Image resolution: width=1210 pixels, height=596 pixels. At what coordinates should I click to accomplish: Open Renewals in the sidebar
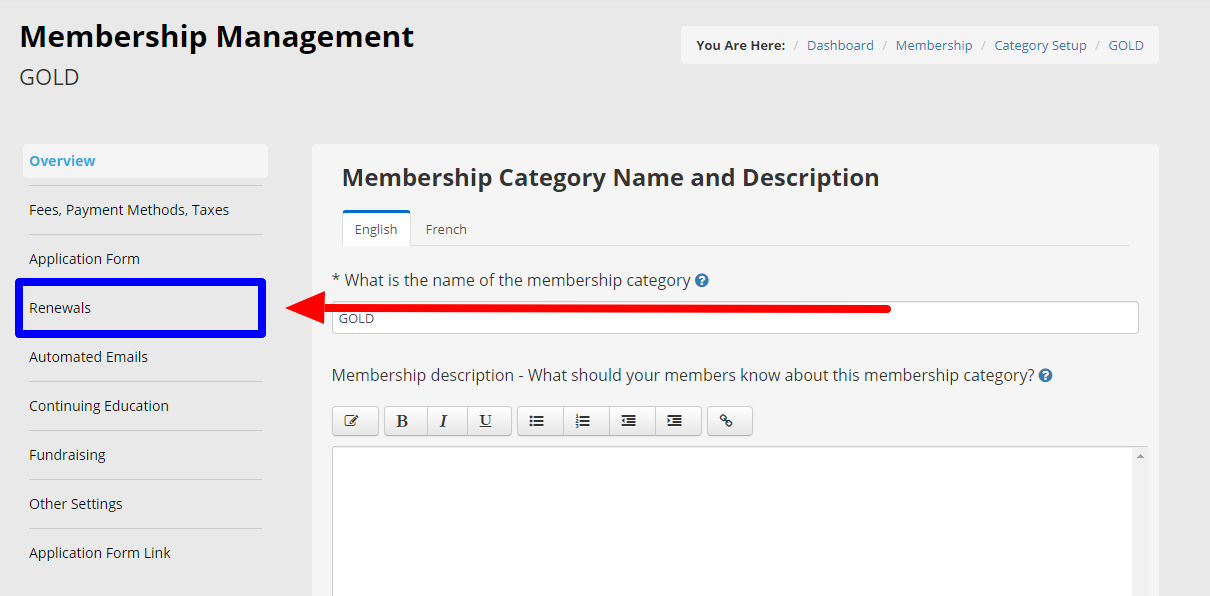pos(140,308)
